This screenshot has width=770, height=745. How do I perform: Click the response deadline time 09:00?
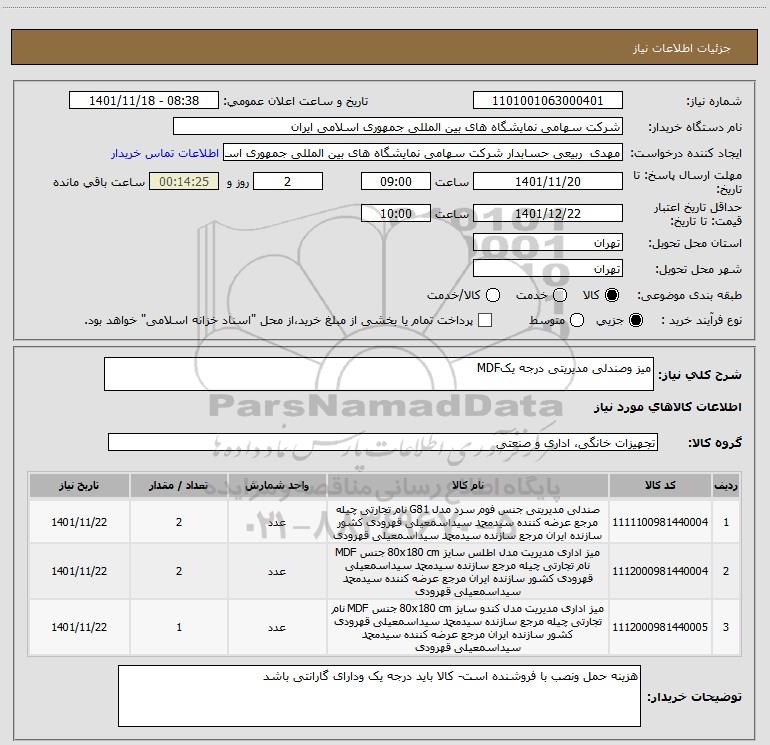pyautogui.click(x=396, y=181)
